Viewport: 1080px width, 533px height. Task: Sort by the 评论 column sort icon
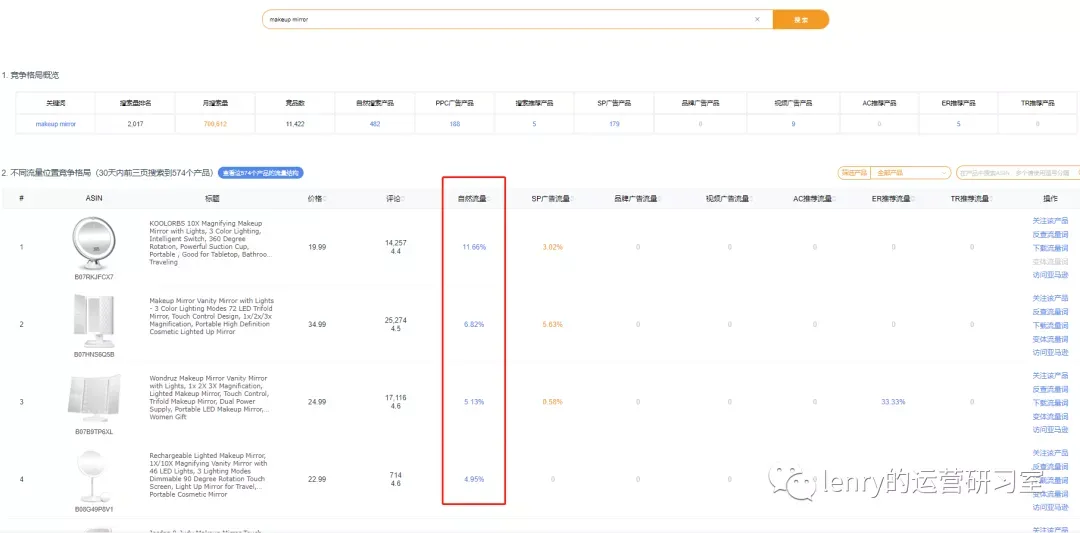pyautogui.click(x=403, y=198)
